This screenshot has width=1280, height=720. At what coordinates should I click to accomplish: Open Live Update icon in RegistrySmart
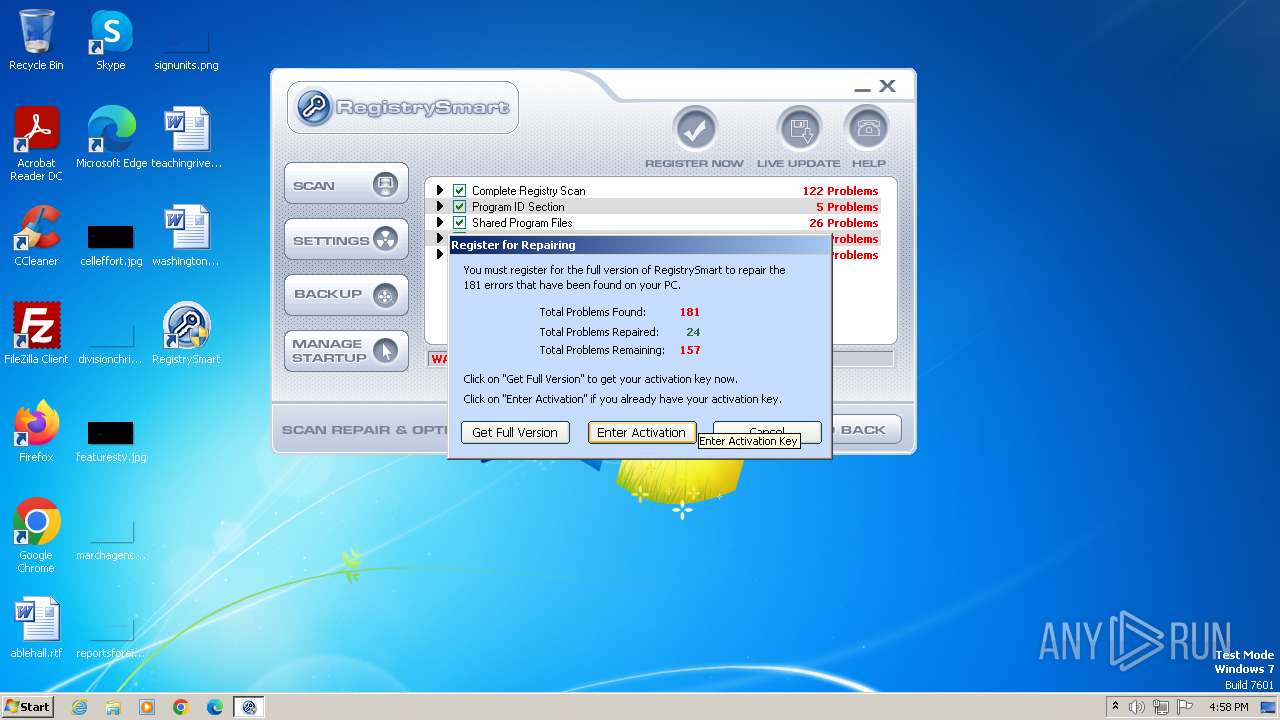pyautogui.click(x=799, y=129)
